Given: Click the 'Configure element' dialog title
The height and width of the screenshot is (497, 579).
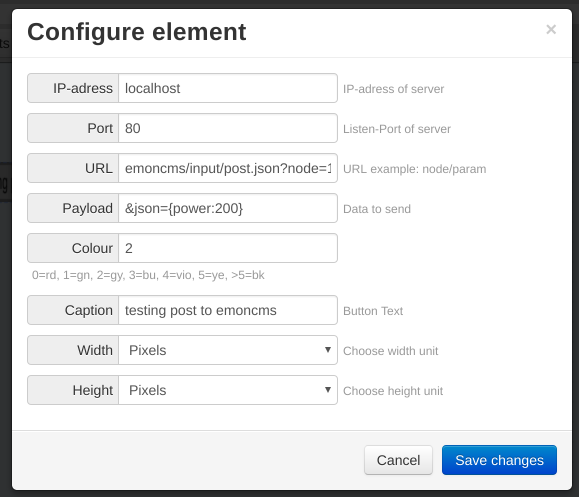Looking at the screenshot, I should 137,32.
